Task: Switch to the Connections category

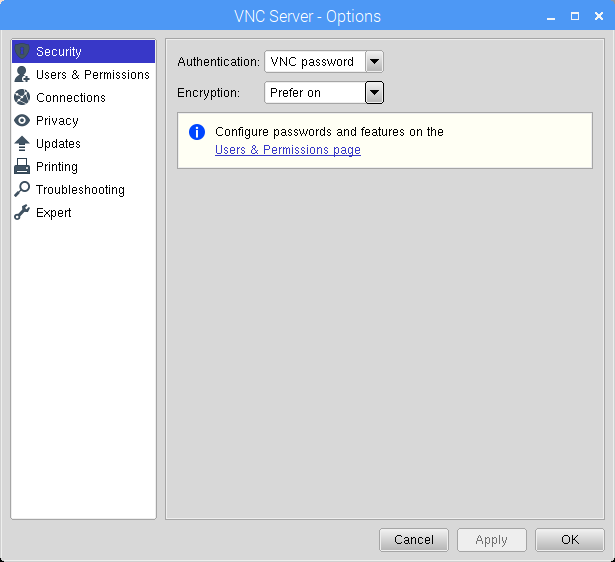Action: 83,97
